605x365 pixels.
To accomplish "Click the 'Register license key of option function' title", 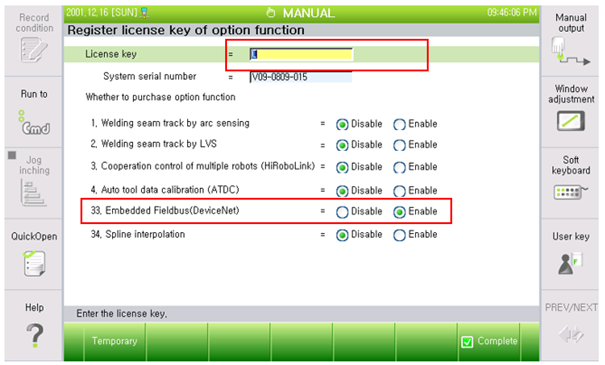I will click(186, 30).
